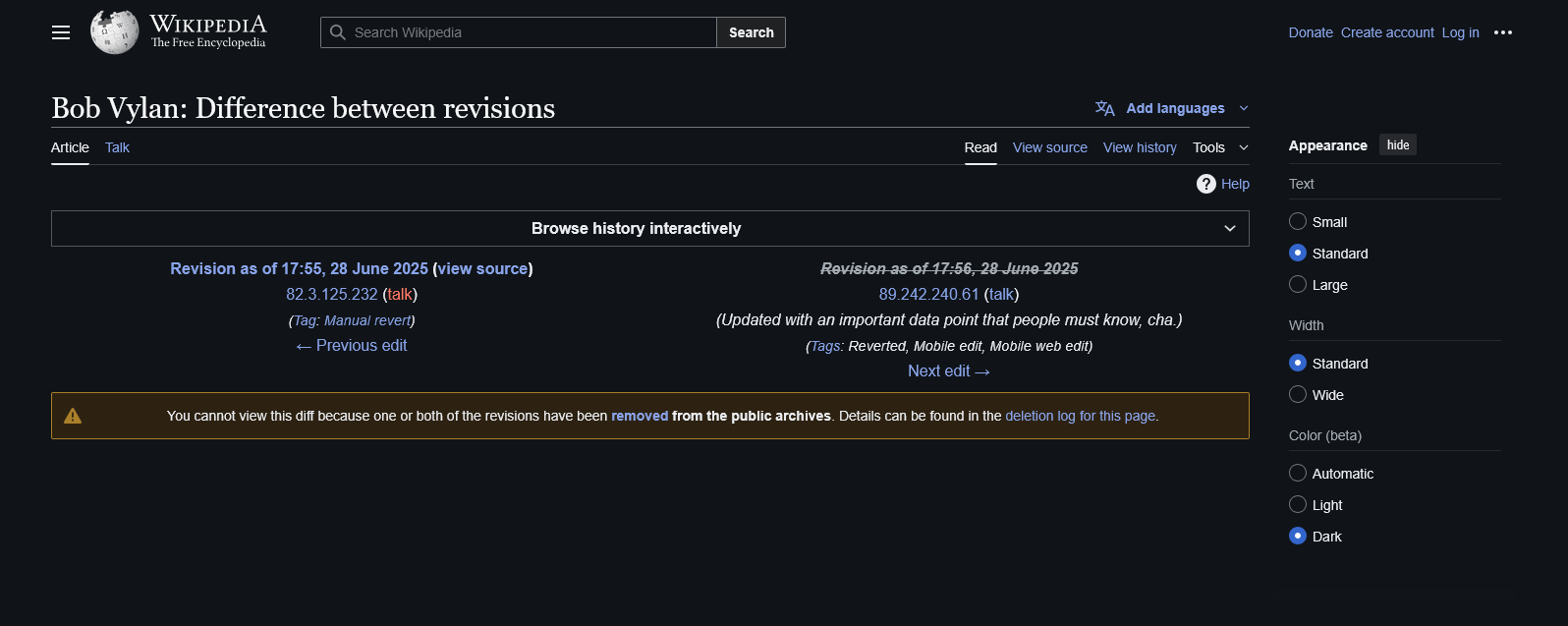Image resolution: width=1568 pixels, height=626 pixels.
Task: Click the 'Text' section label
Action: 1301,184
